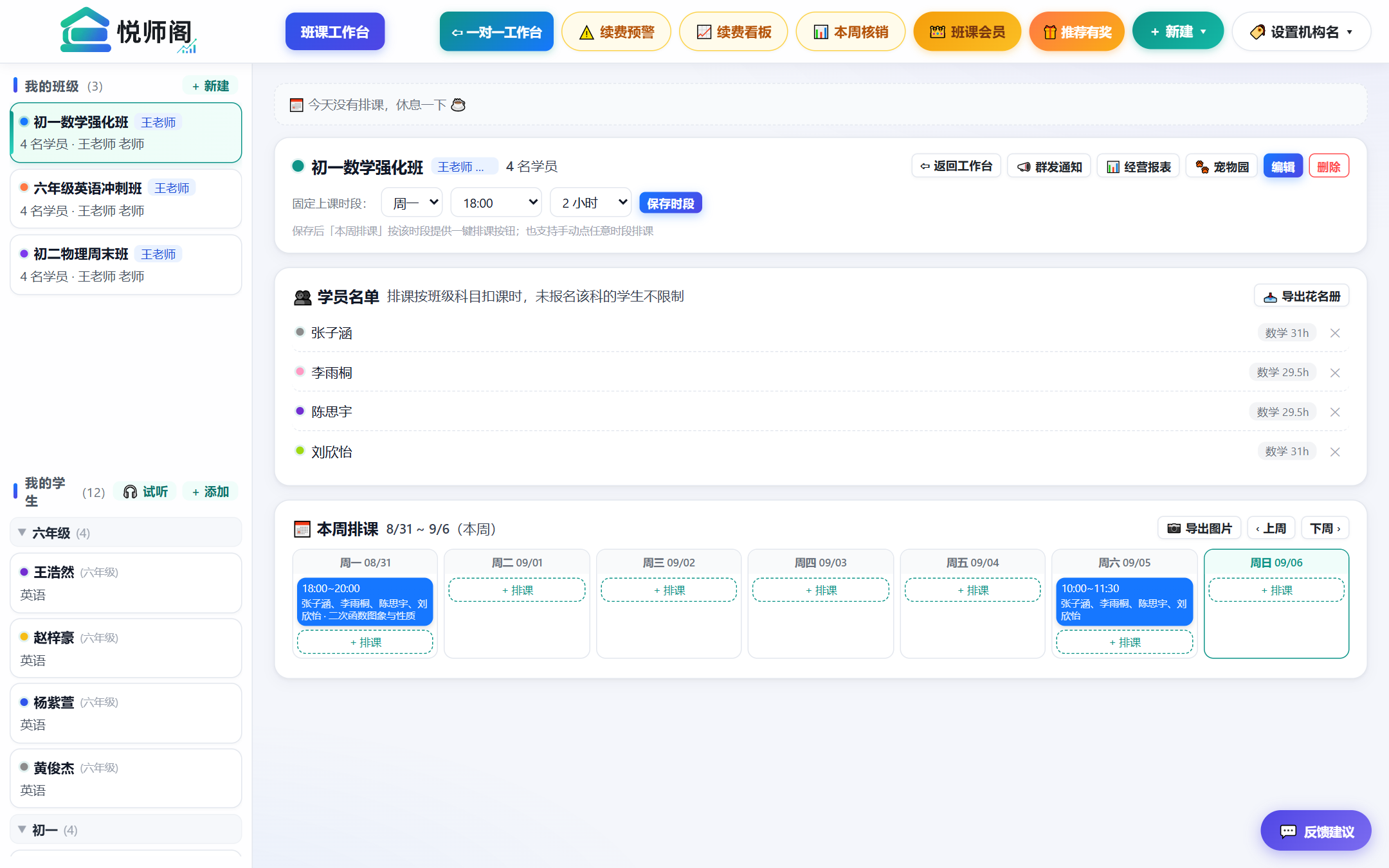Click 保存时段 button

pos(671,203)
